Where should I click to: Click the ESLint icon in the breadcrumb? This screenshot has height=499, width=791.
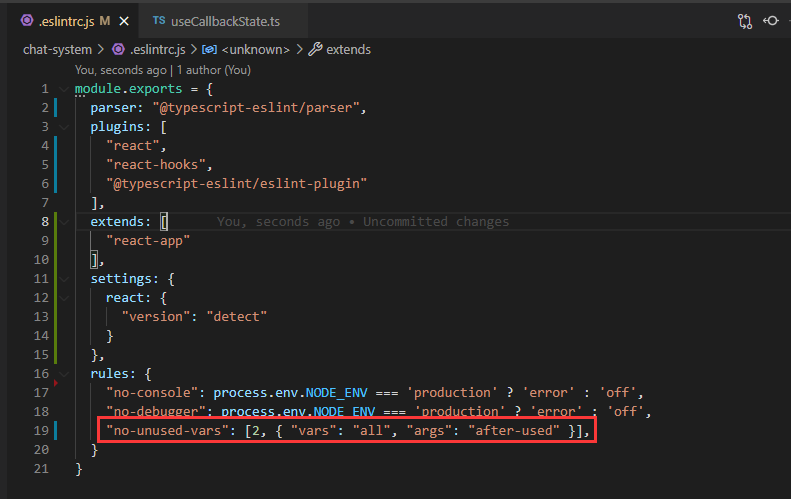pos(119,49)
